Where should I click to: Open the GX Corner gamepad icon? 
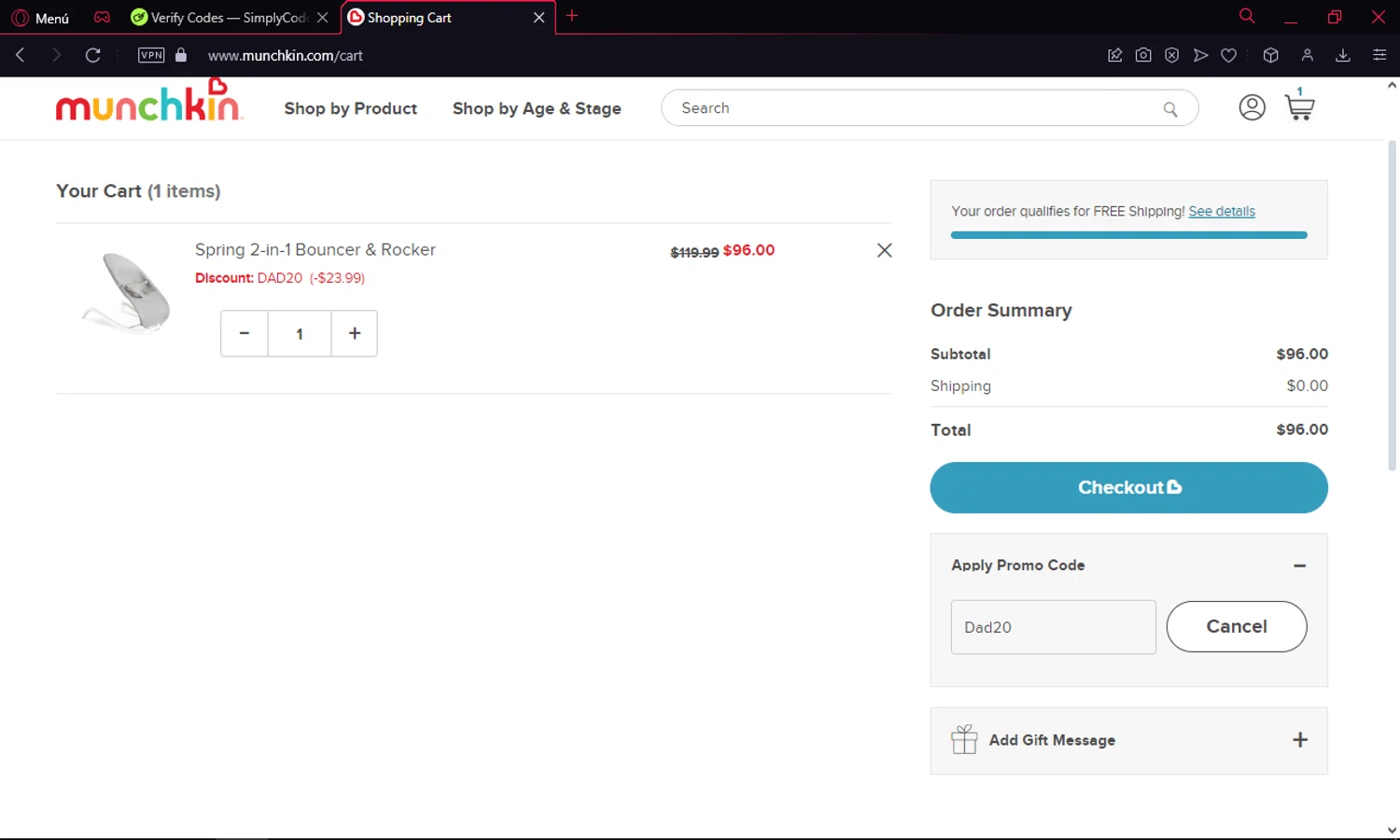coord(102,18)
